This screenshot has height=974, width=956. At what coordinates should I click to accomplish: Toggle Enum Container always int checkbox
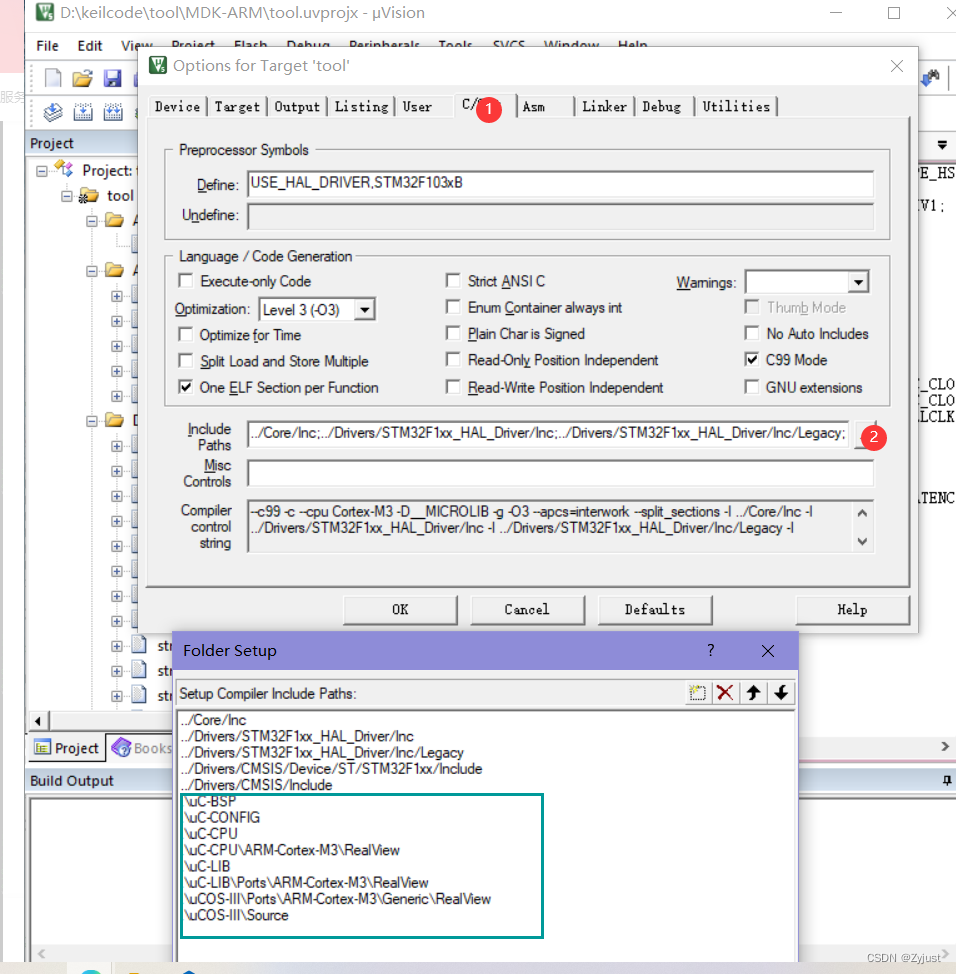[x=453, y=307]
